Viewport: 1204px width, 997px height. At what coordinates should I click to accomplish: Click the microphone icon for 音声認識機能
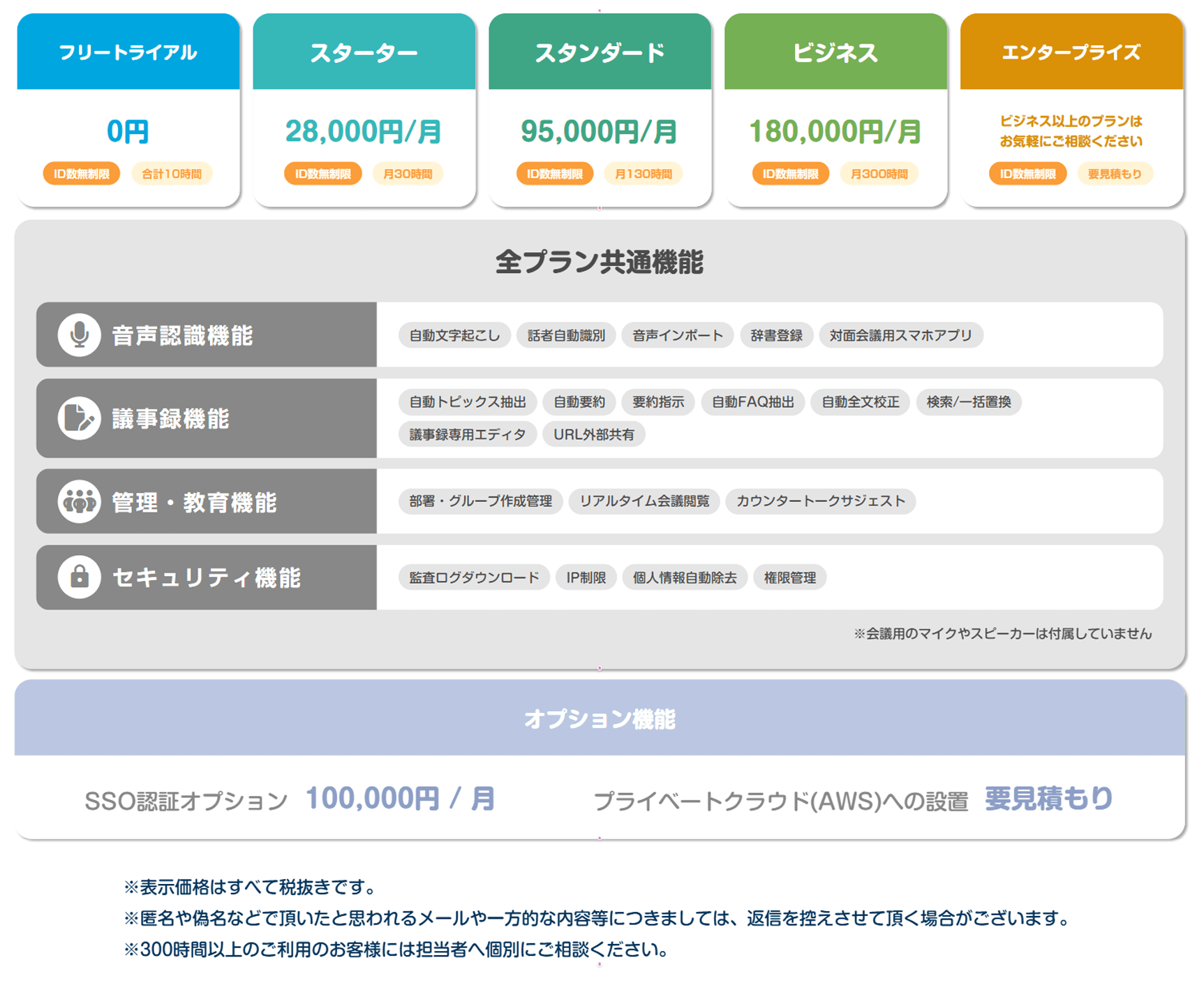79,336
